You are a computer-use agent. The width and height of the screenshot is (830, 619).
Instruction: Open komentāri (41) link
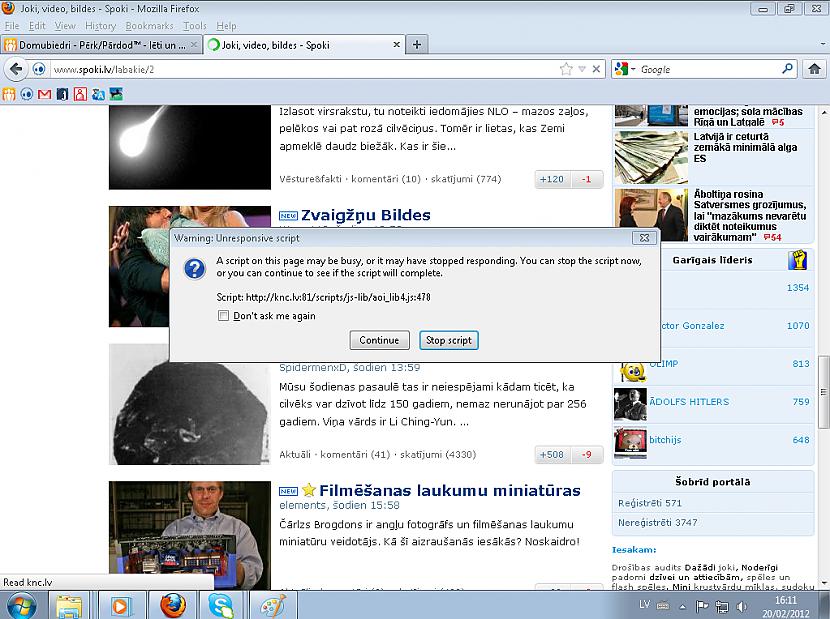(x=355, y=454)
